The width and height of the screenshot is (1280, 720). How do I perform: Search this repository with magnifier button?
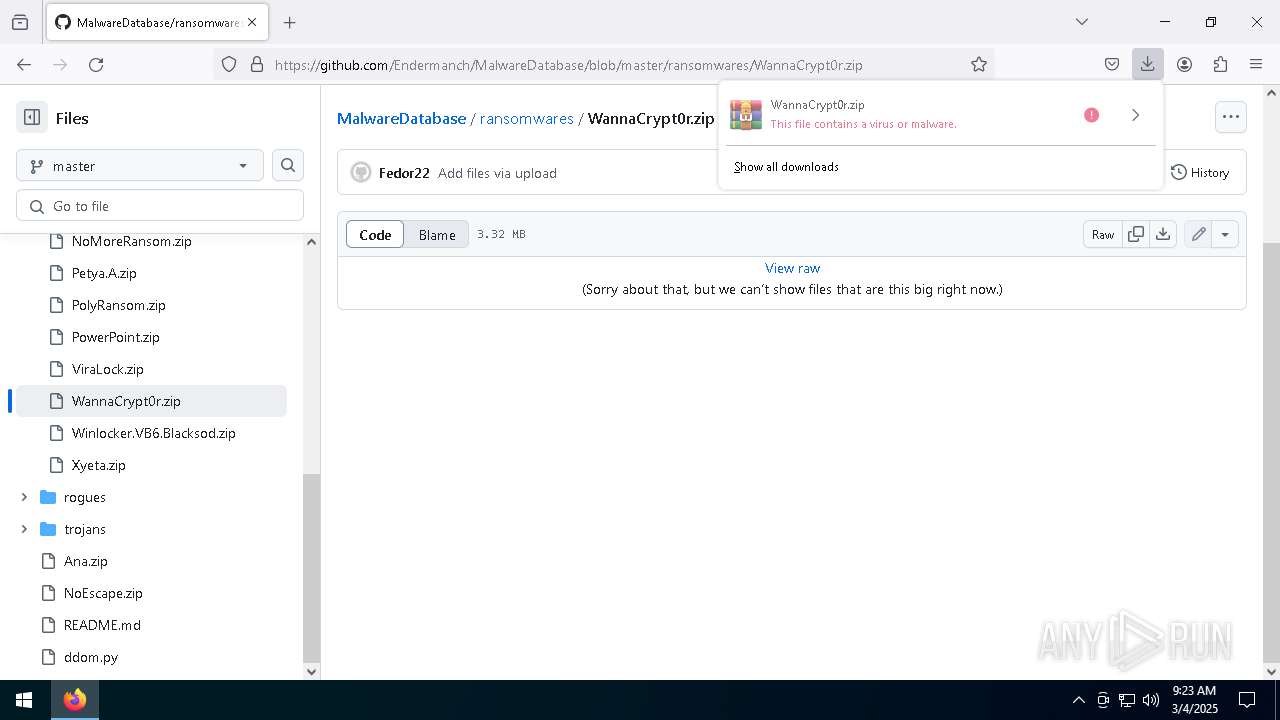(x=288, y=165)
